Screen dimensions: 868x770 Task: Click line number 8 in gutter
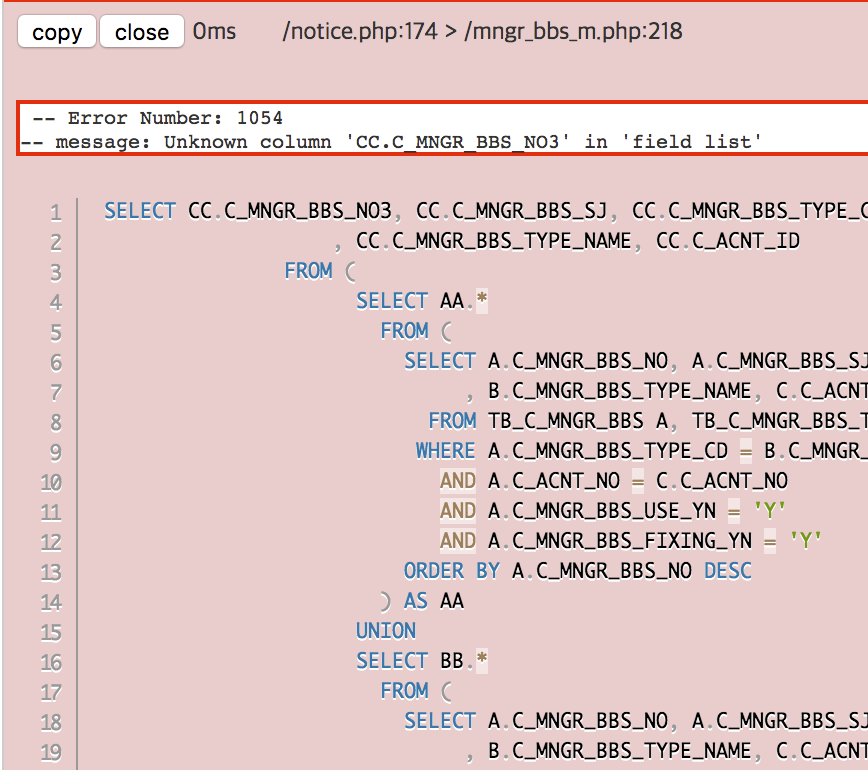click(55, 422)
